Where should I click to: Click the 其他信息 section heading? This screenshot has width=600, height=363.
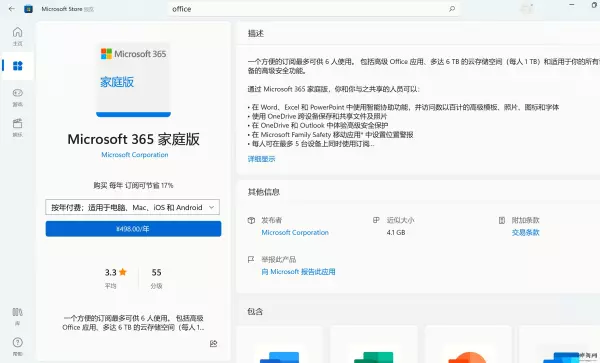264,192
